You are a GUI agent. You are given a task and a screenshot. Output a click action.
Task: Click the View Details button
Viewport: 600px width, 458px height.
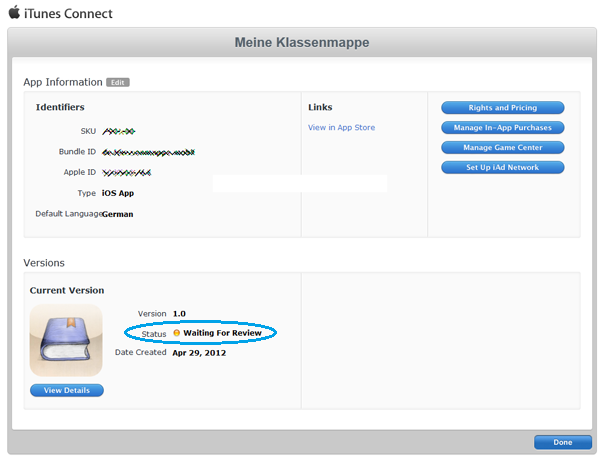tap(66, 390)
